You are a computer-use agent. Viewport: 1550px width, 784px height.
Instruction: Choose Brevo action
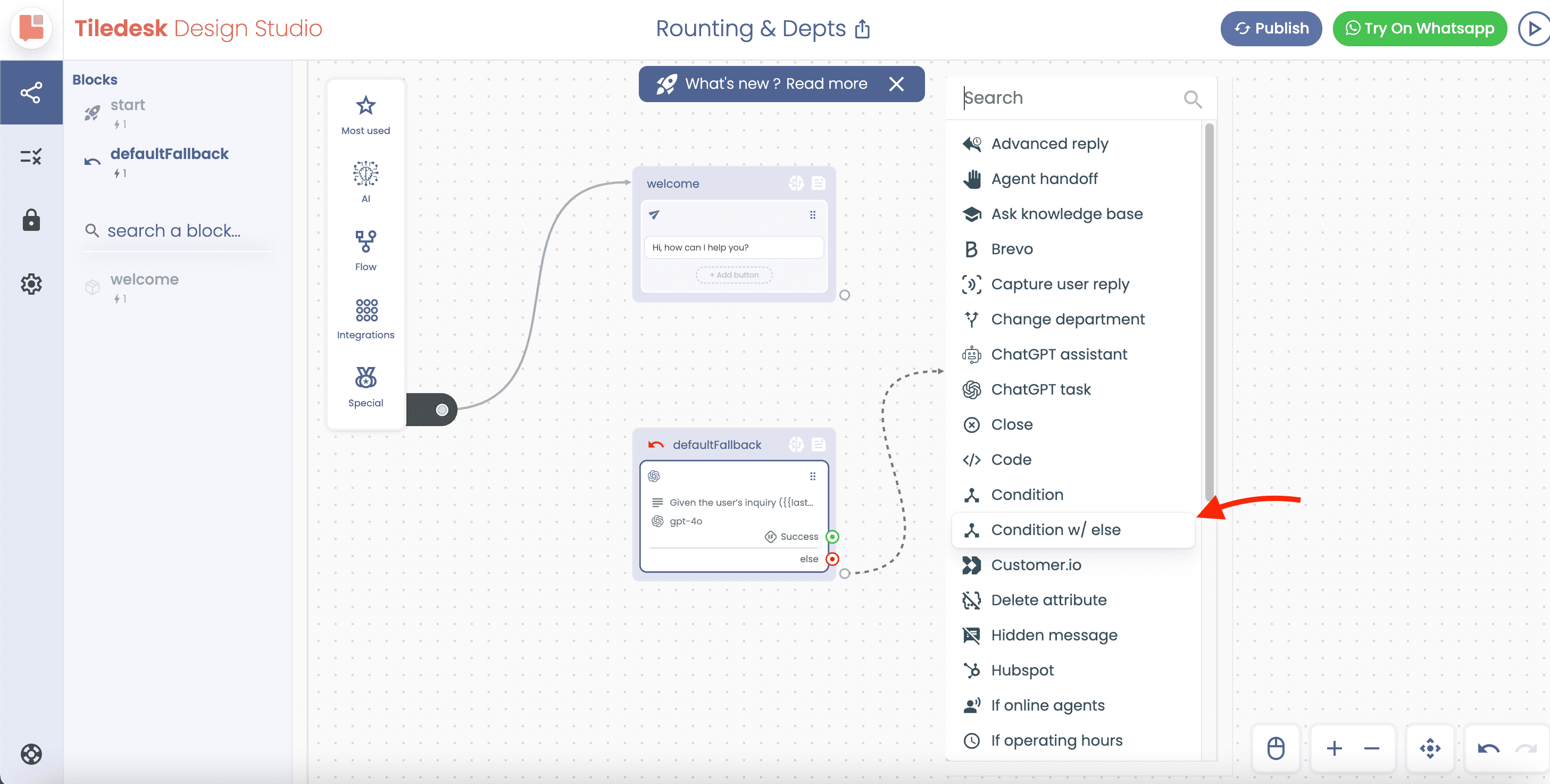point(1073,249)
